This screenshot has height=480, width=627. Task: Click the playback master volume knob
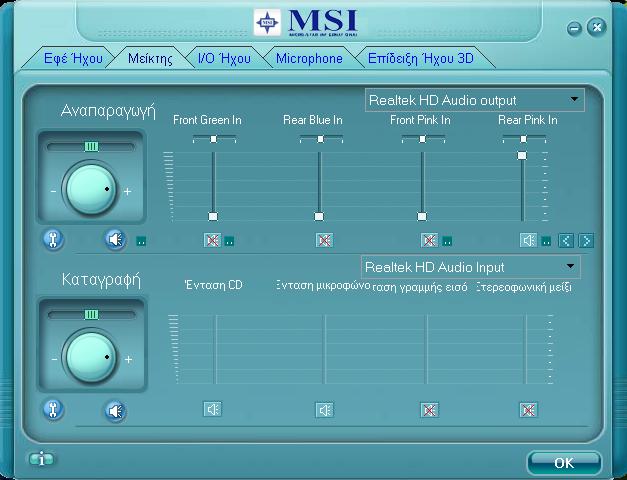(x=91, y=190)
